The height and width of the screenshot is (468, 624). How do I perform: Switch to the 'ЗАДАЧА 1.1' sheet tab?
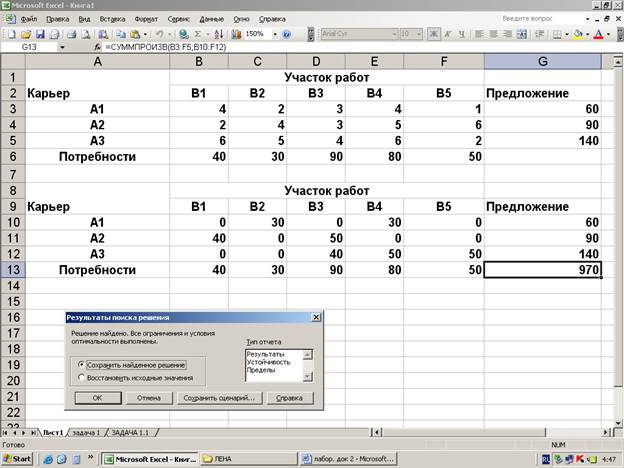pyautogui.click(x=130, y=432)
